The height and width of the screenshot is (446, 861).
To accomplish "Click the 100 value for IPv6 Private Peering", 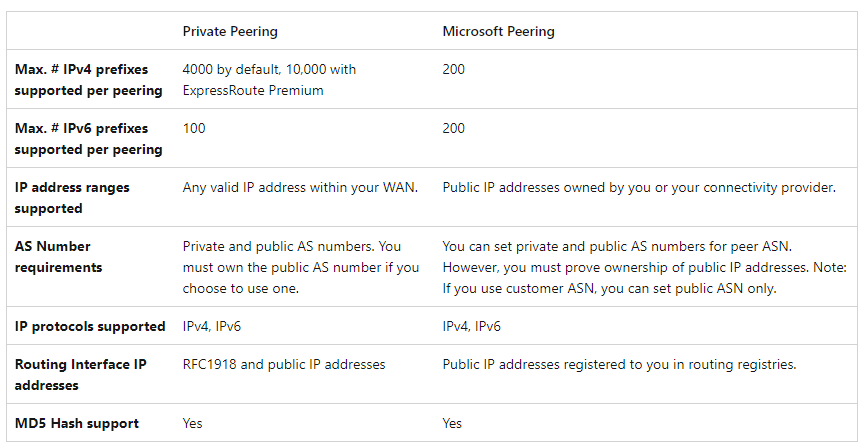I will click(x=193, y=129).
